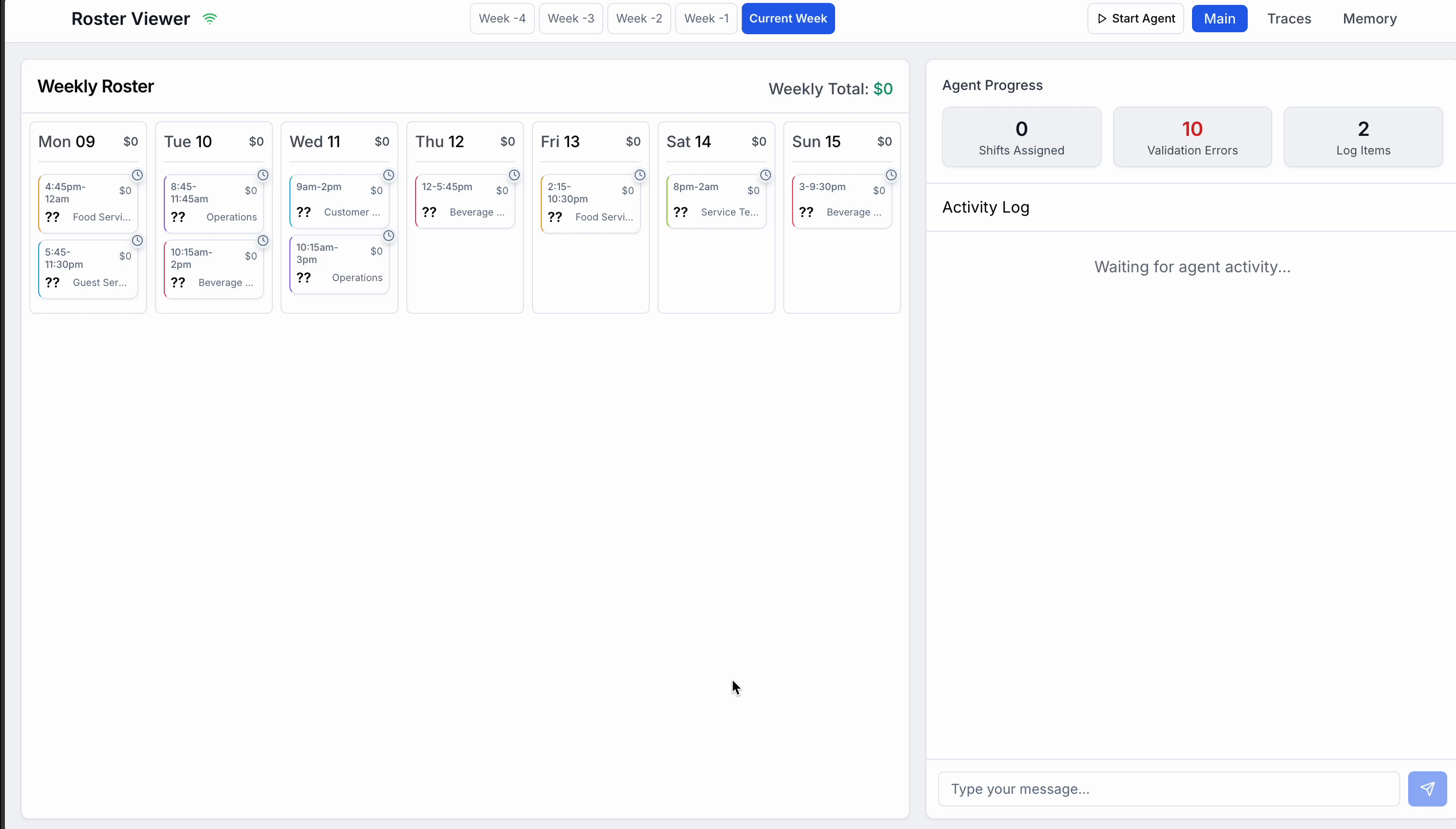Image resolution: width=1456 pixels, height=829 pixels.
Task: Click the Start Agent button
Action: pos(1134,18)
